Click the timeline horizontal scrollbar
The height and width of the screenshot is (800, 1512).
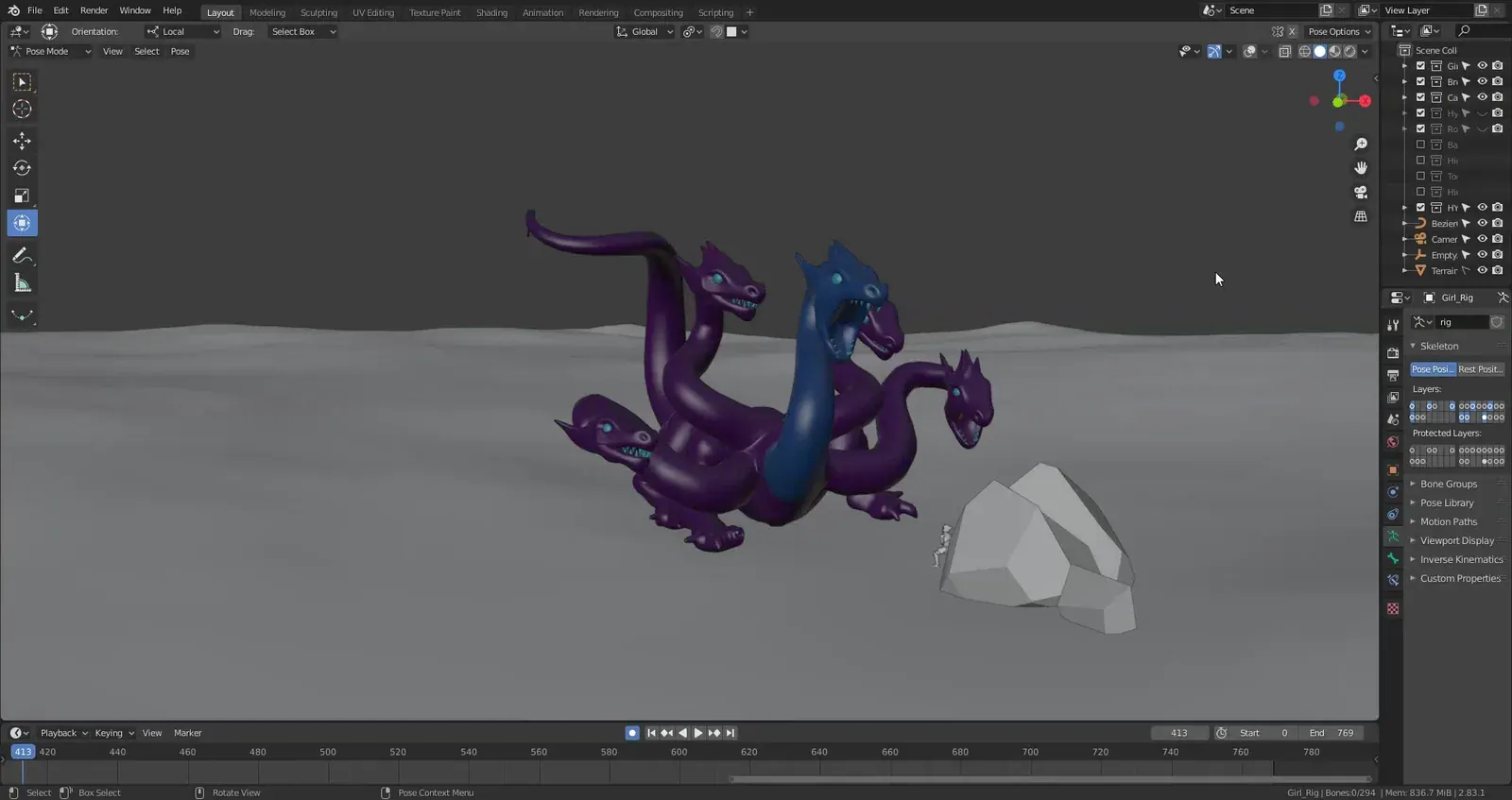point(1049,779)
